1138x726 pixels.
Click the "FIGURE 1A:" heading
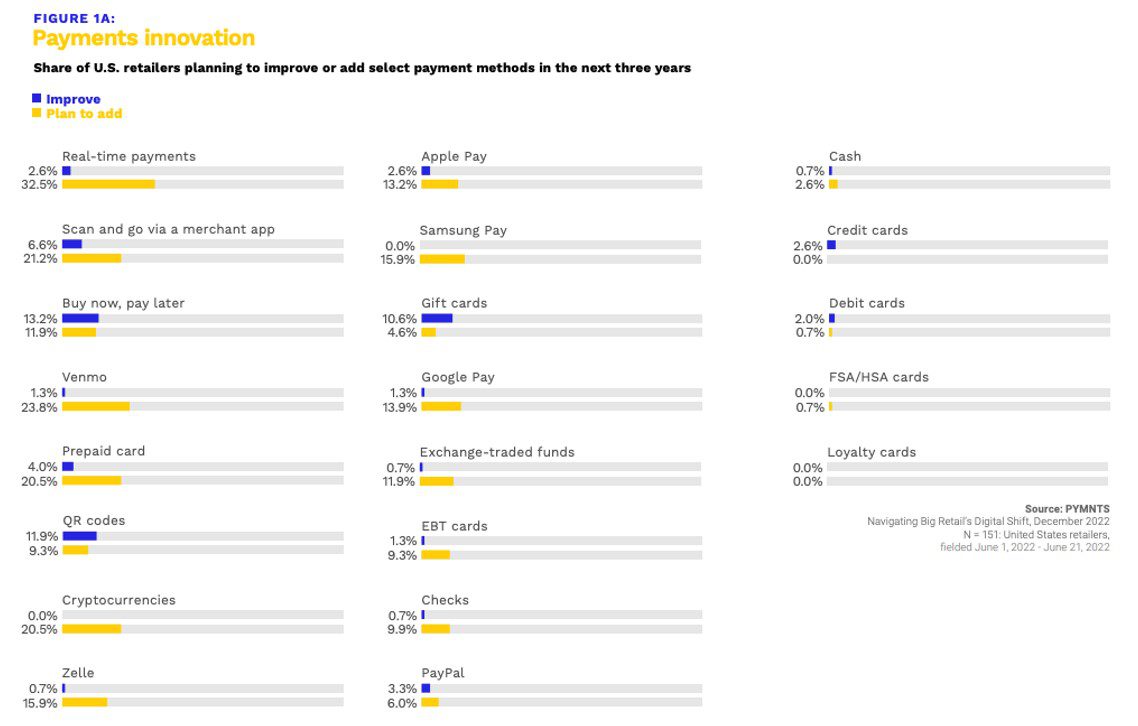[x=74, y=18]
